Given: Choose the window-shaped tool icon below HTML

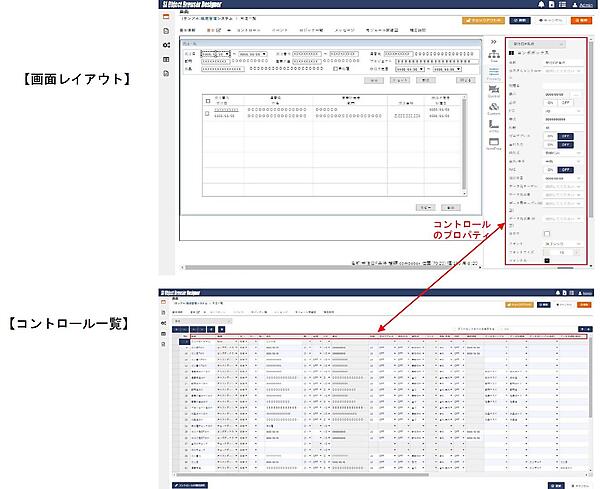Looking at the screenshot, I should tap(494, 143).
